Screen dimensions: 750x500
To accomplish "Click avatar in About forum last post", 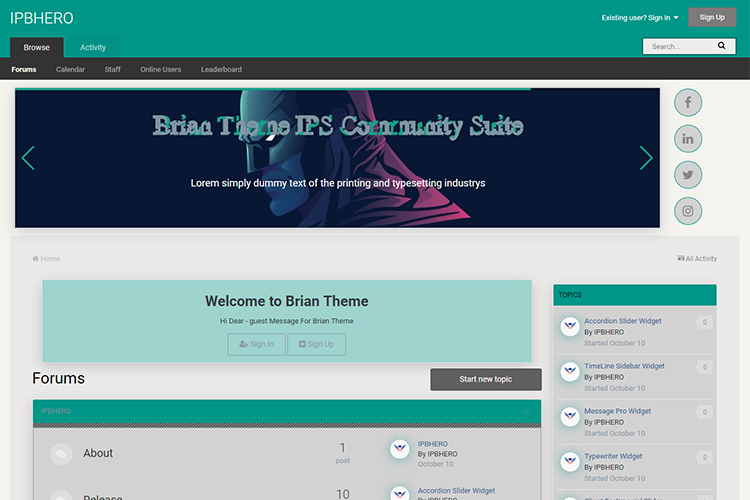I will [400, 449].
